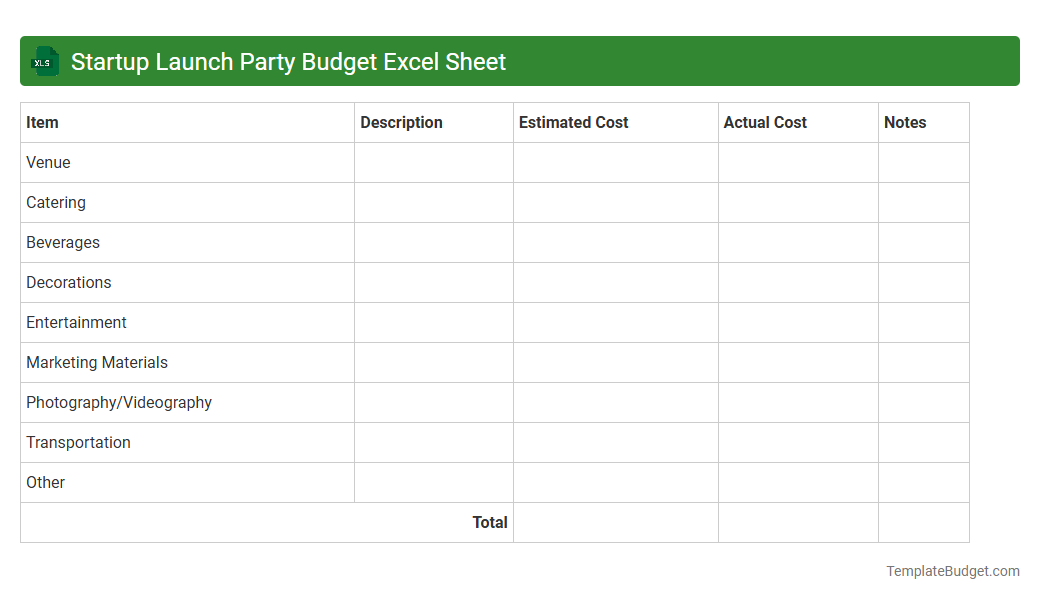The width and height of the screenshot is (1040, 600).
Task: Click the Total row label
Action: click(x=491, y=522)
